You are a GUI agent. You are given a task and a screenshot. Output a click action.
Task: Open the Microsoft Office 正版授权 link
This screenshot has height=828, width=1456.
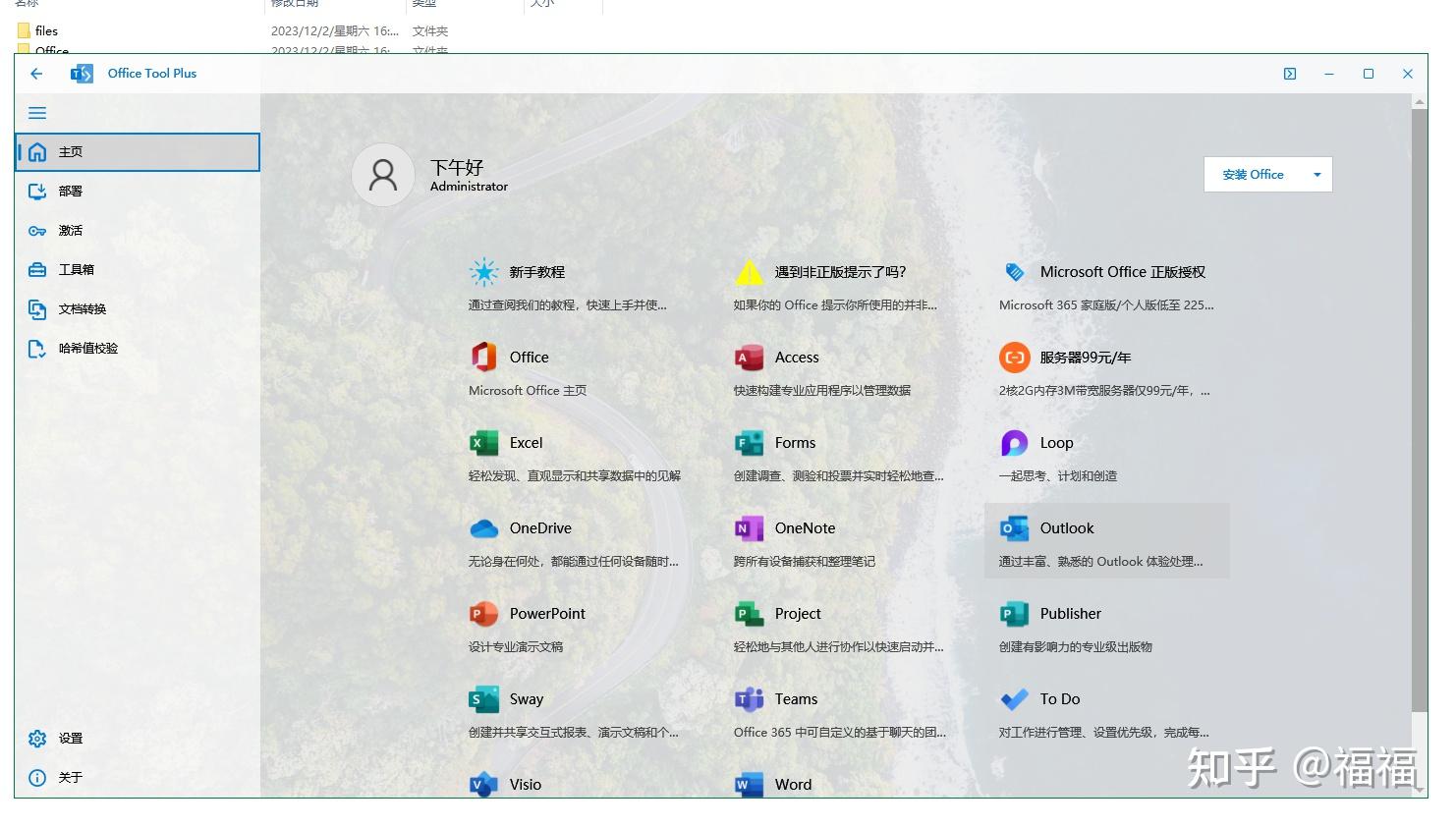[x=1123, y=271]
